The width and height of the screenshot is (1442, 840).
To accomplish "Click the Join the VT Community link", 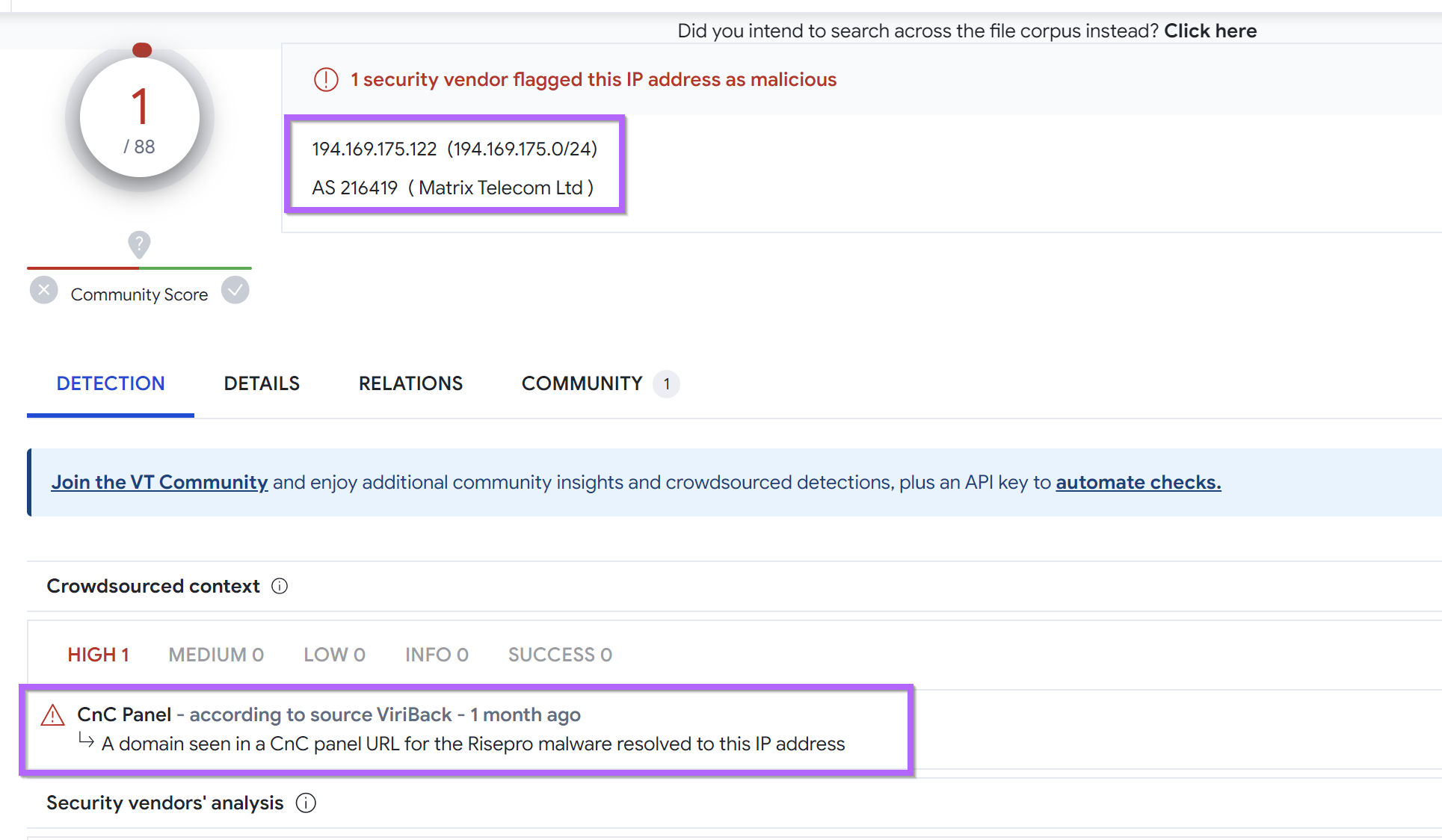I will pyautogui.click(x=159, y=483).
